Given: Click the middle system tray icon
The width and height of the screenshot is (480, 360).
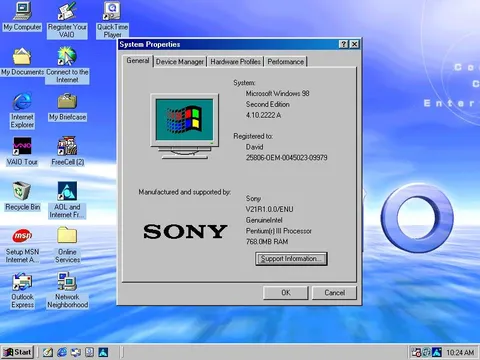Looking at the screenshot, I should (427, 352).
